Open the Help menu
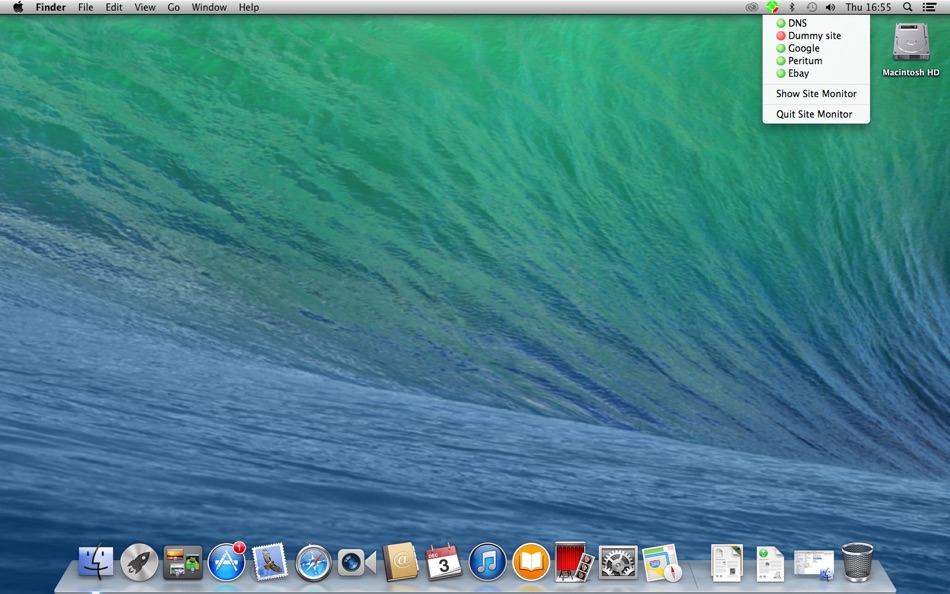Image resolution: width=950 pixels, height=594 pixels. click(x=248, y=7)
